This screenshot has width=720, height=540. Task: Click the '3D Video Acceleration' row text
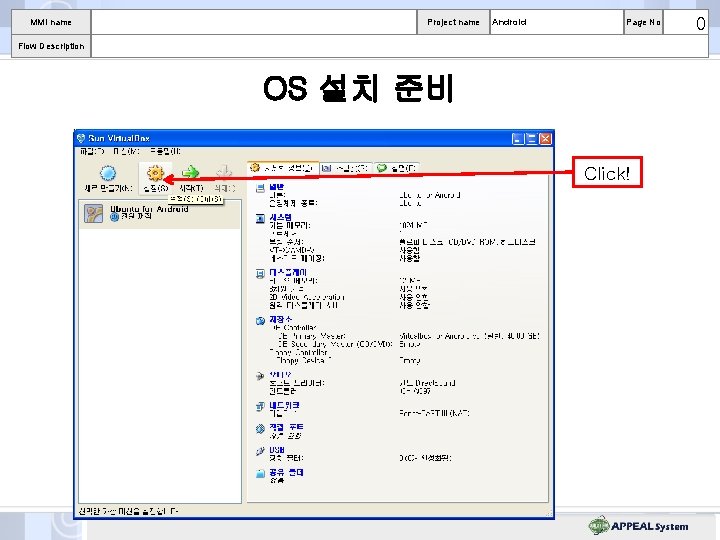click(307, 297)
